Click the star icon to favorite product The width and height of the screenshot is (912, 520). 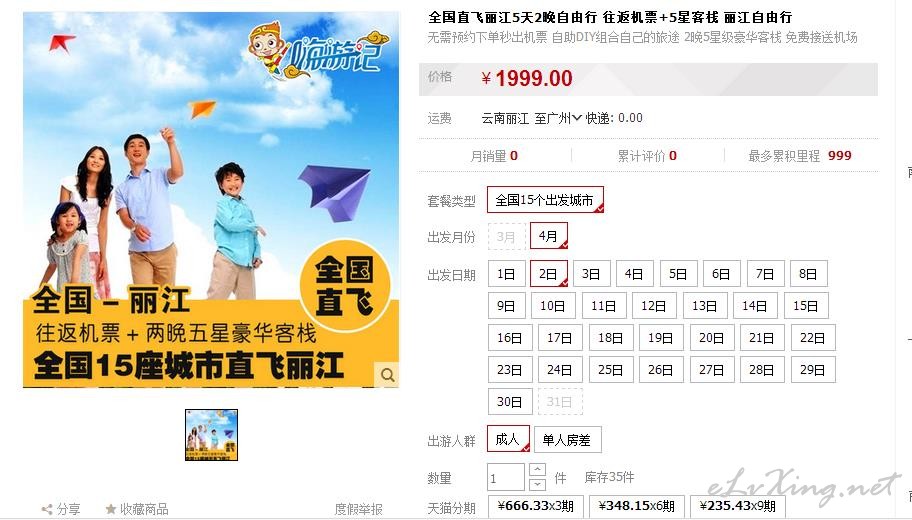pos(111,509)
